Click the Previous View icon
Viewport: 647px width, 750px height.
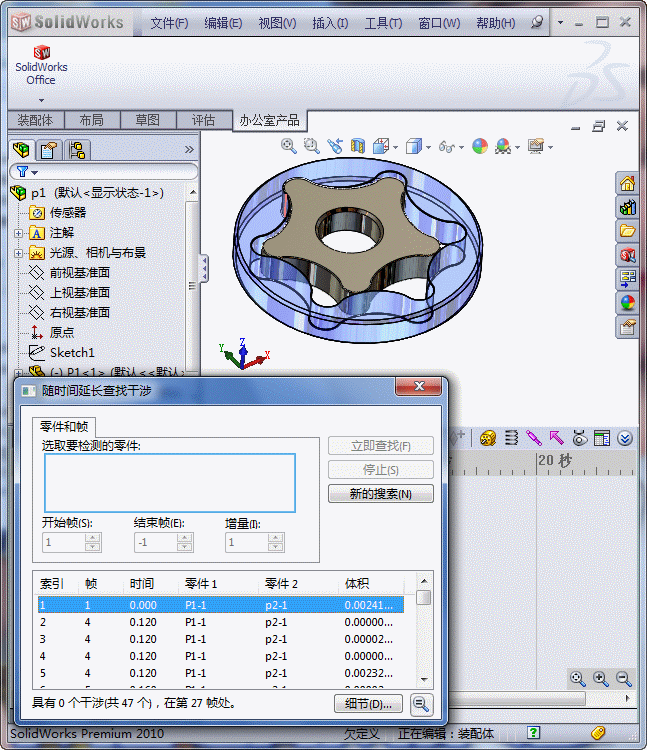point(335,146)
